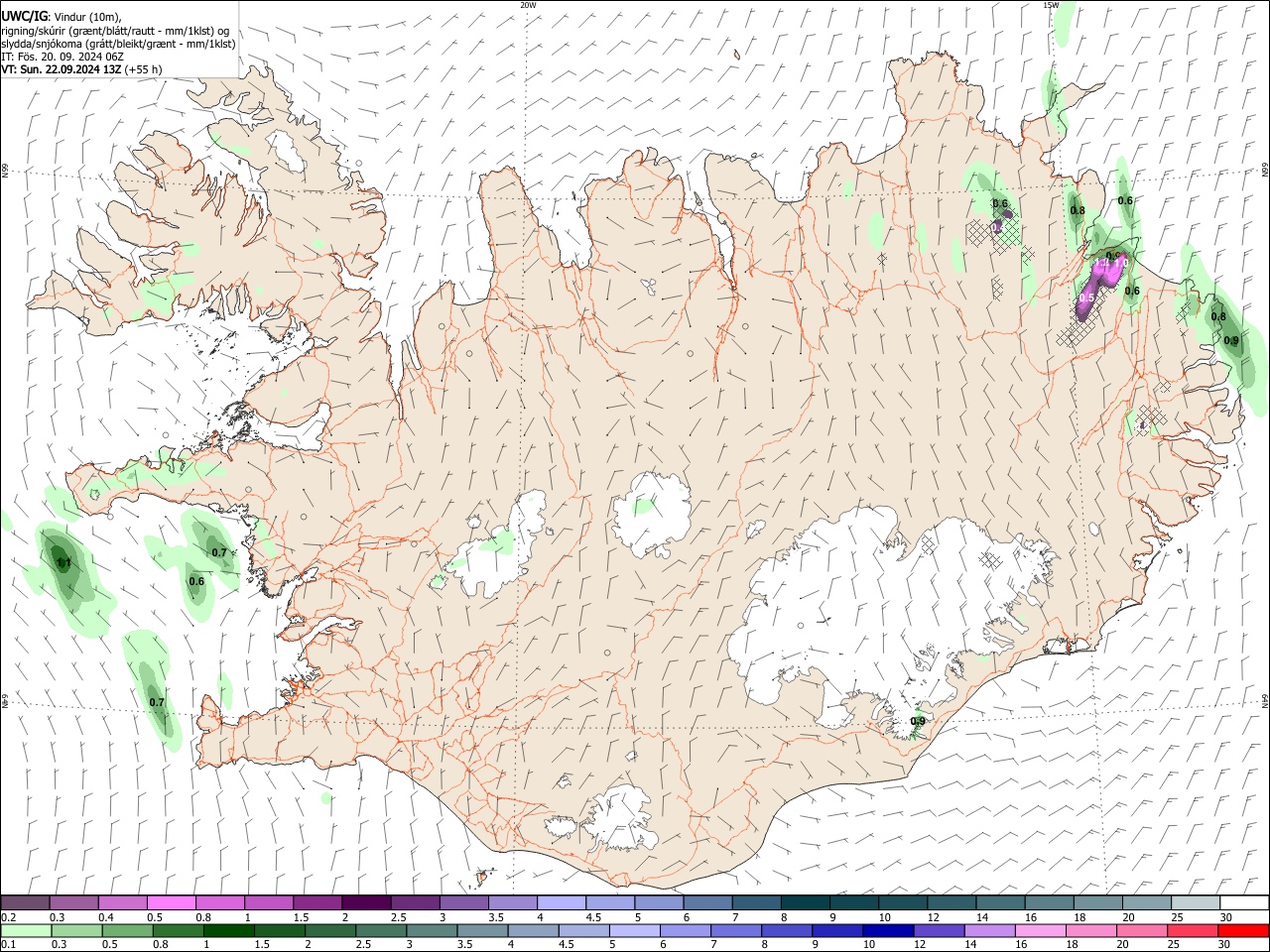Click the 'VT: Sun. 22.09.2024 13Z (+55 h)' line
The width and height of the screenshot is (1270, 952).
pos(81,69)
